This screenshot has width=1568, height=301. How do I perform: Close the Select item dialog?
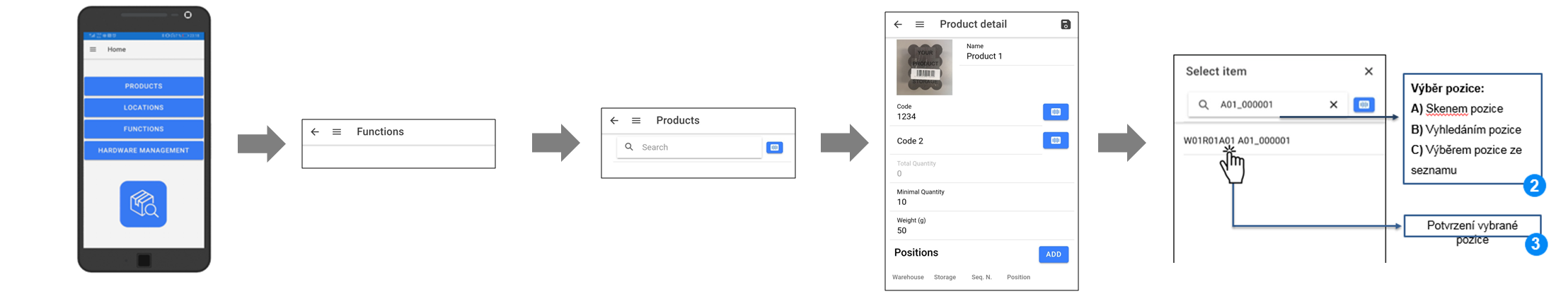1368,71
